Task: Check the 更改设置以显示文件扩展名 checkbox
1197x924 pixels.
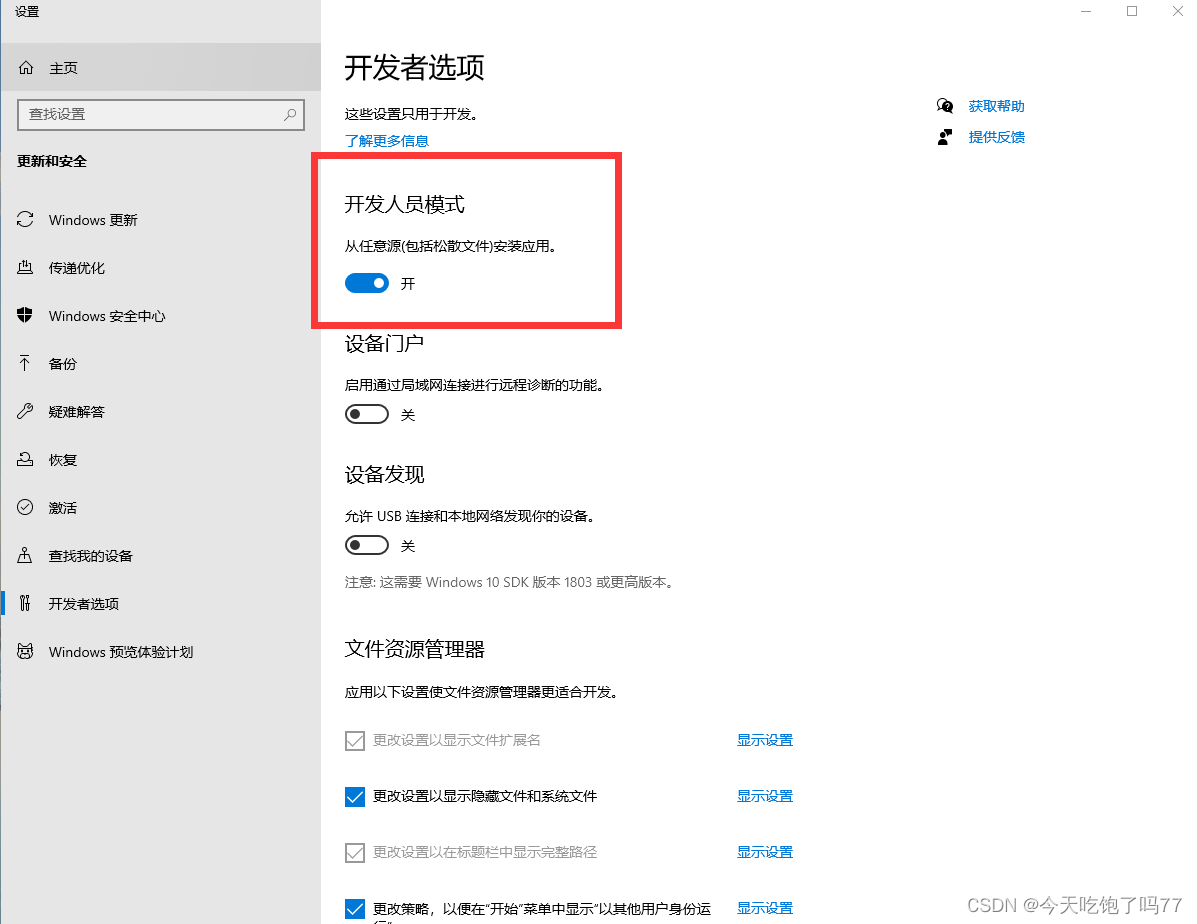Action: pos(355,740)
